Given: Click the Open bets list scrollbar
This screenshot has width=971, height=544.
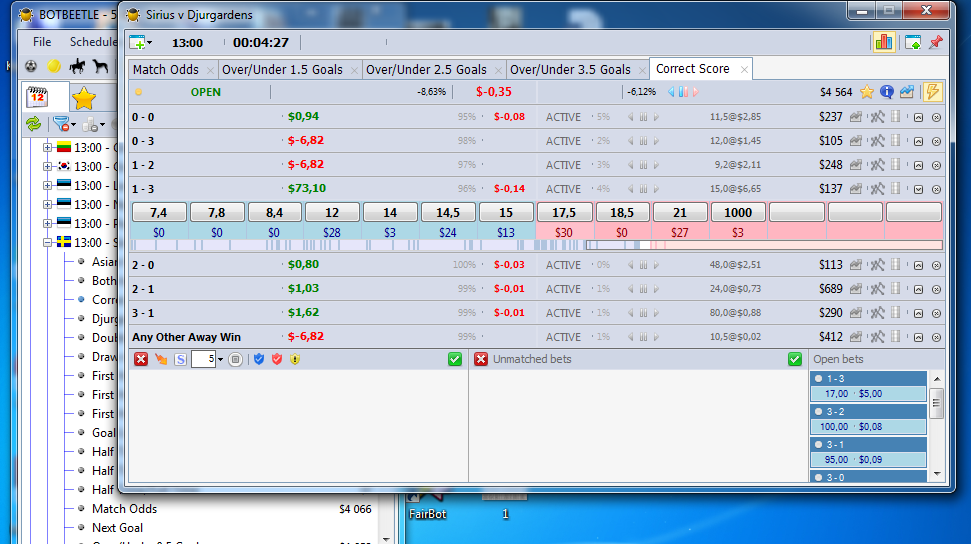Looking at the screenshot, I should coord(937,420).
